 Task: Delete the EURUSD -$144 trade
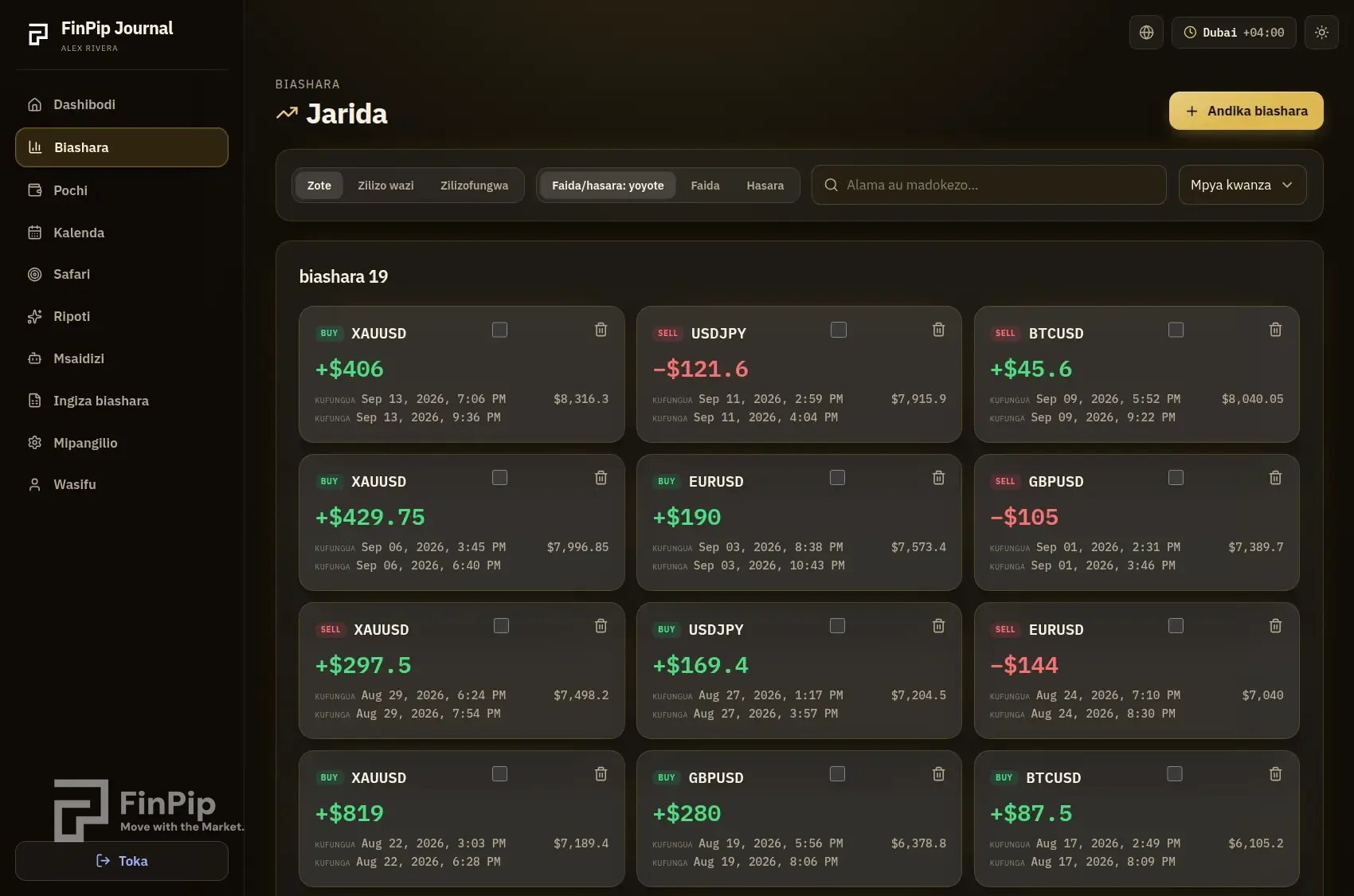[1276, 626]
